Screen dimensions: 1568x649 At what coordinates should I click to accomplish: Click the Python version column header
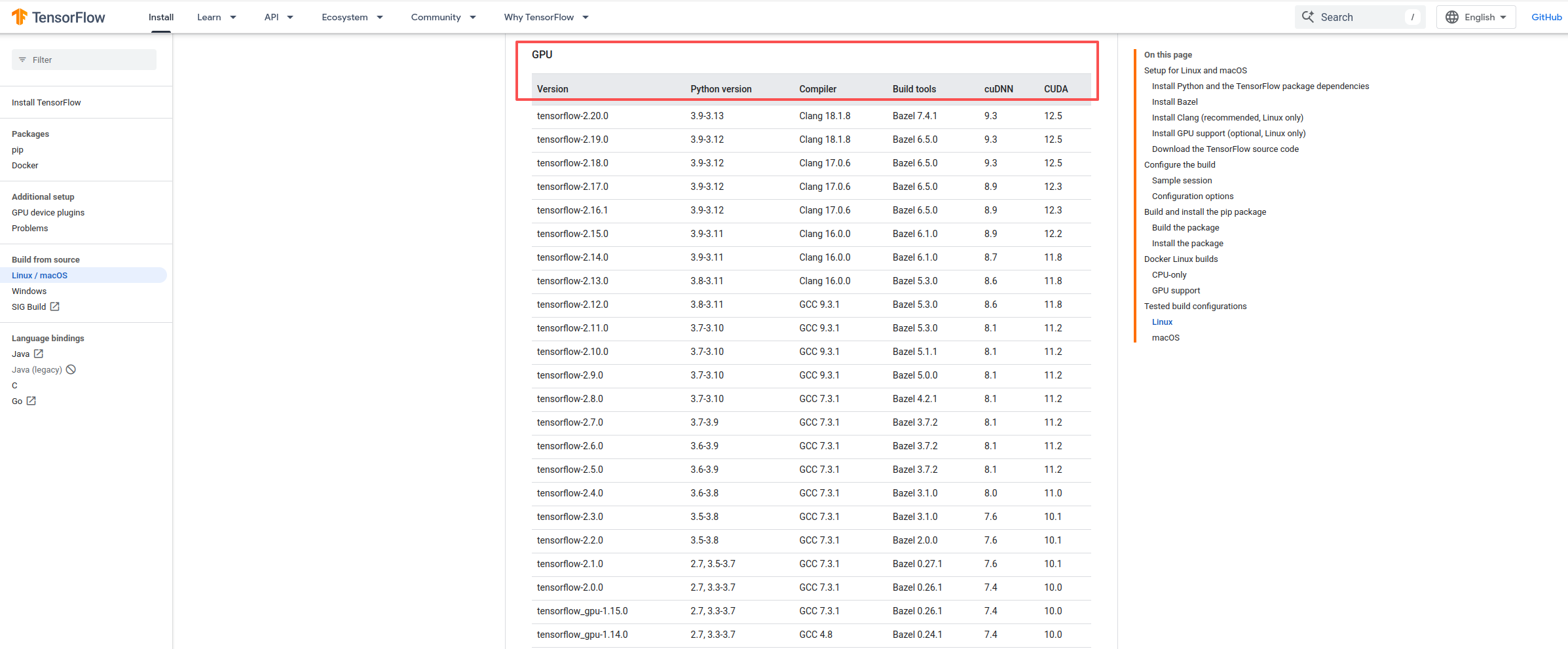pyautogui.click(x=720, y=89)
